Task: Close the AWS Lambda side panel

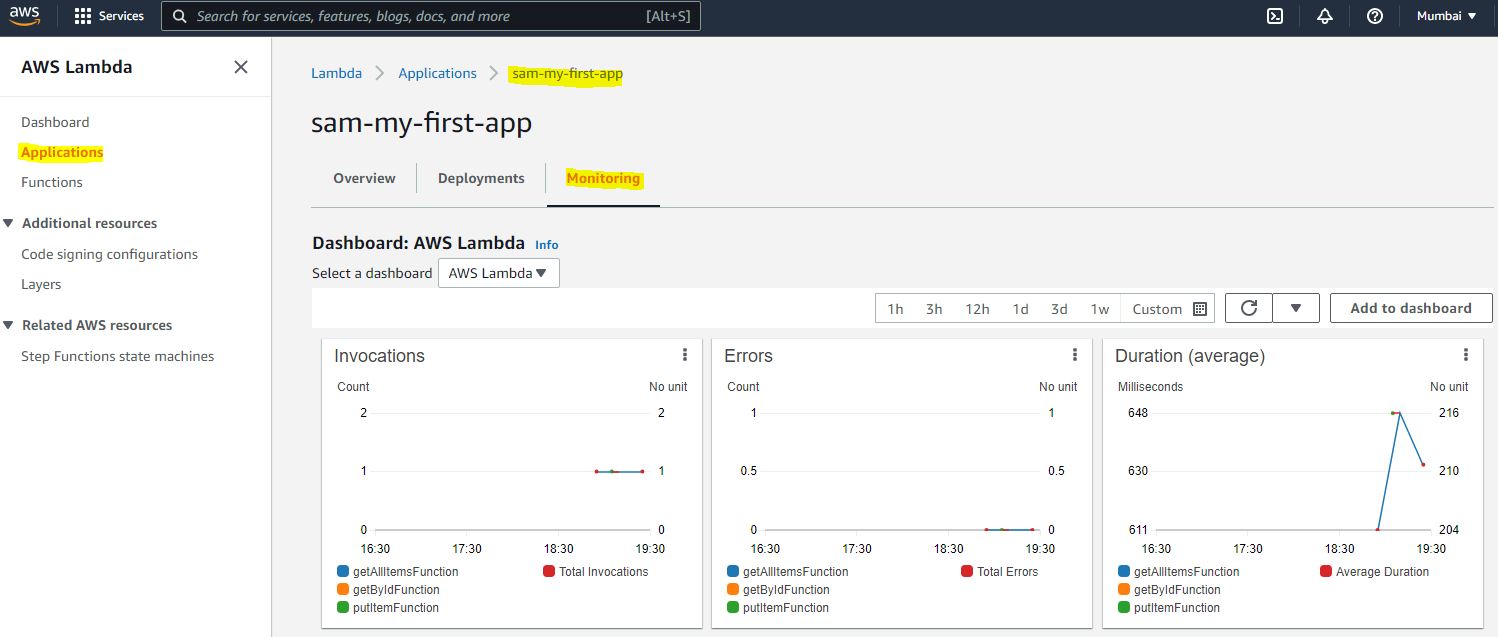Action: tap(240, 67)
